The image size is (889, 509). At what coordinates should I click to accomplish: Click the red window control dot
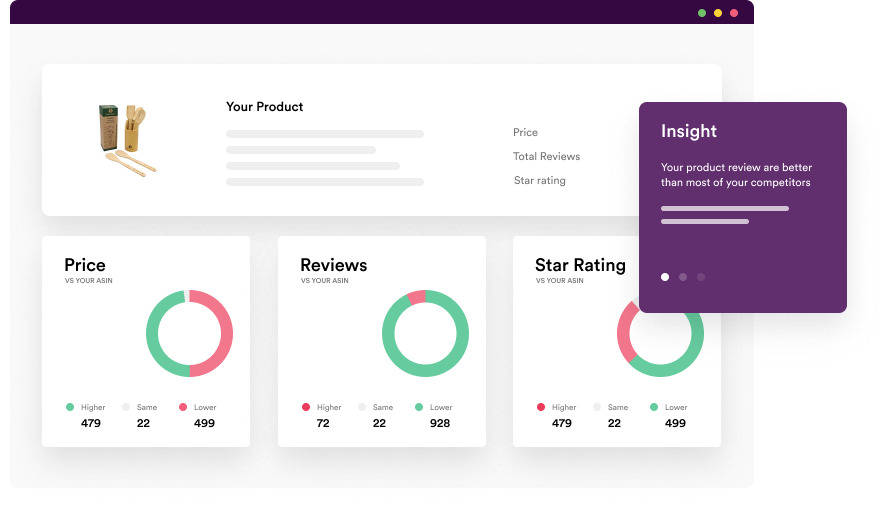[x=734, y=13]
